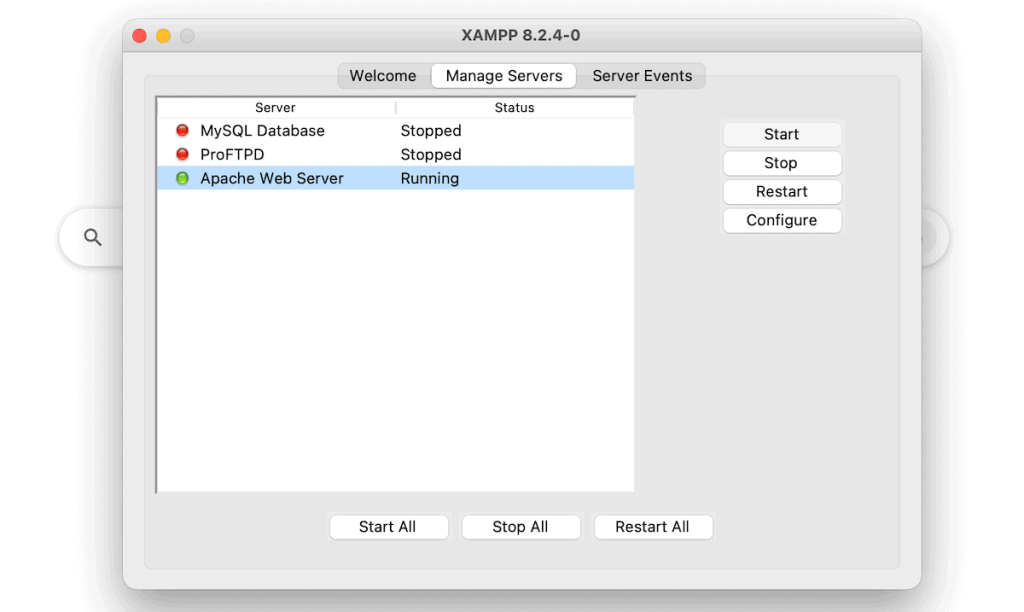1024x612 pixels.
Task: Click the red status icon beside ProFTPD
Action: [182, 155]
